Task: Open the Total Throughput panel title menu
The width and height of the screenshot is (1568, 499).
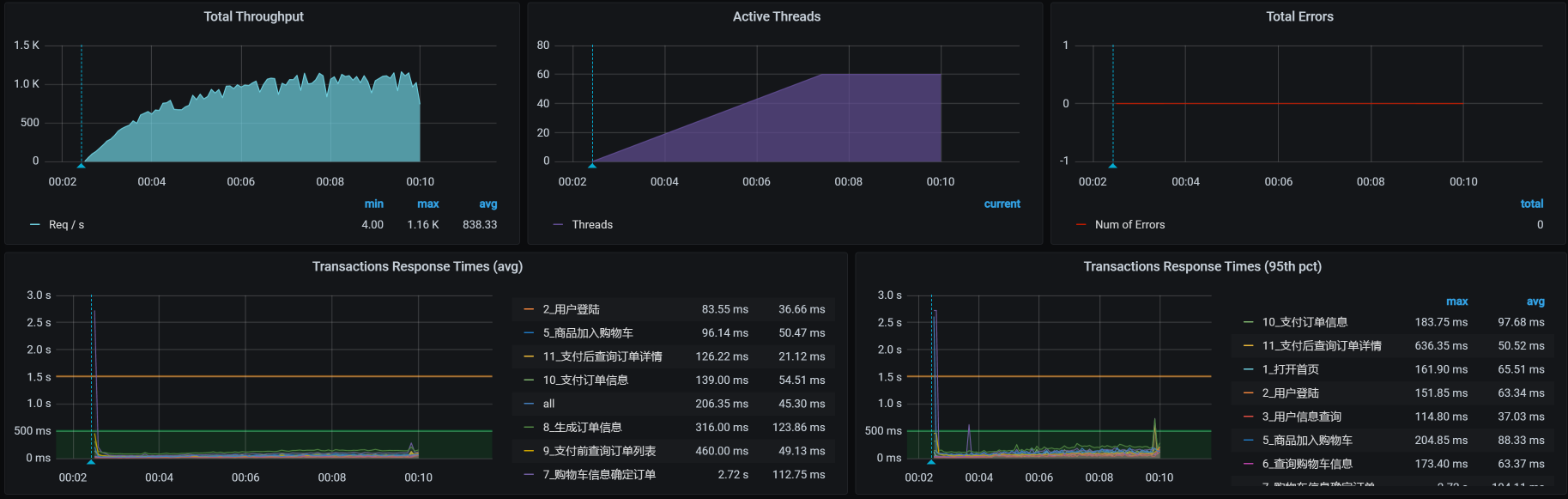Action: [x=253, y=16]
